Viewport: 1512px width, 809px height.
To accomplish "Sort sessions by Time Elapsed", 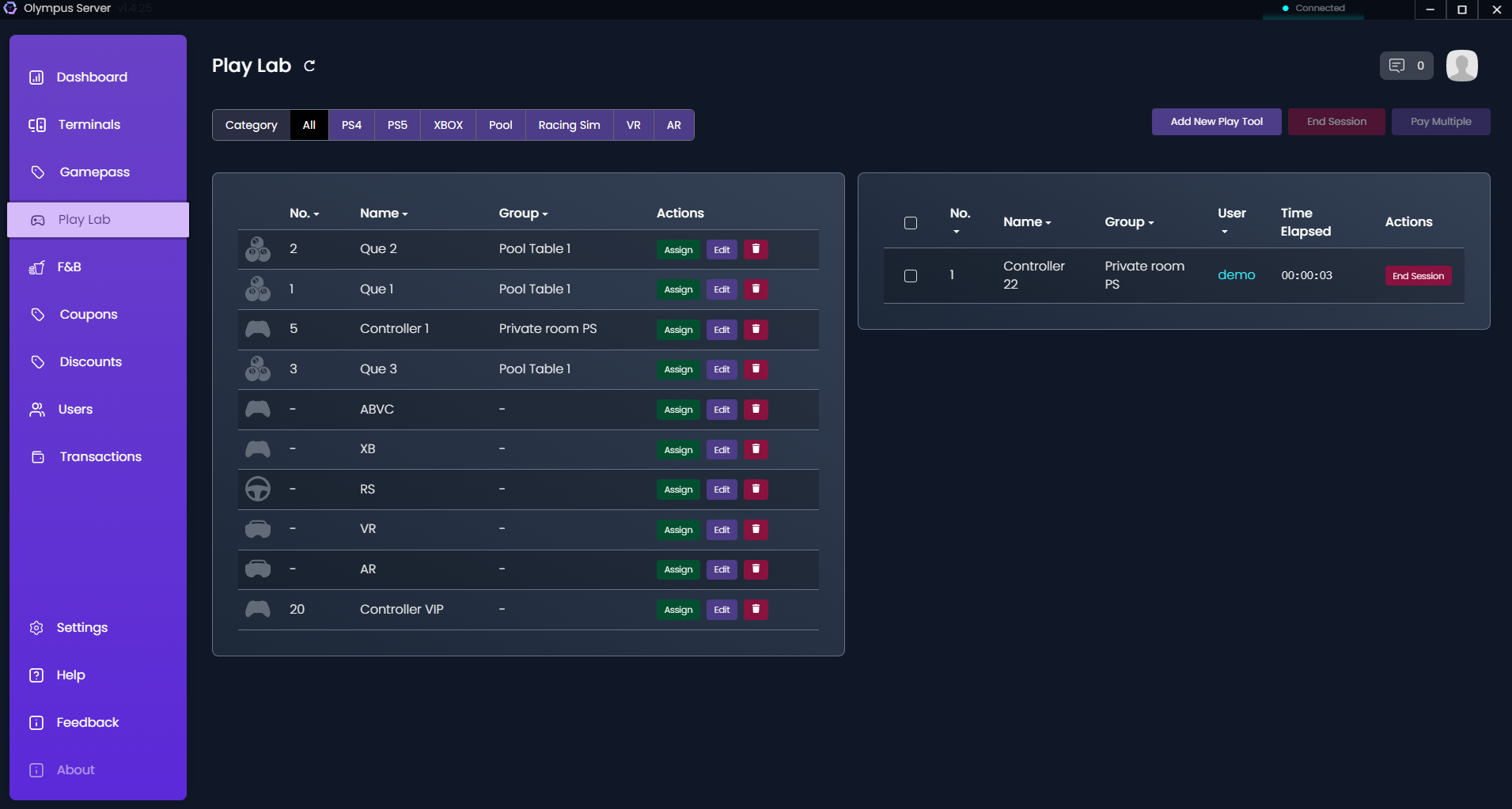I will (x=1305, y=221).
